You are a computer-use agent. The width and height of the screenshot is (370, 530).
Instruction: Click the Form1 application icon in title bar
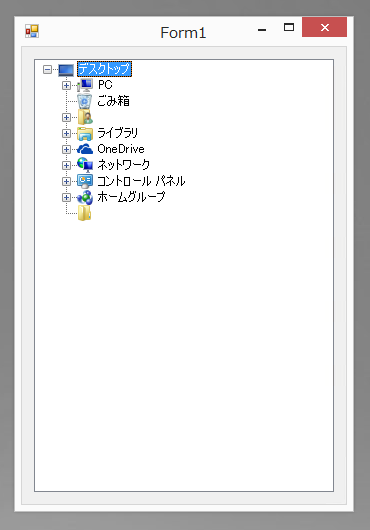32,31
